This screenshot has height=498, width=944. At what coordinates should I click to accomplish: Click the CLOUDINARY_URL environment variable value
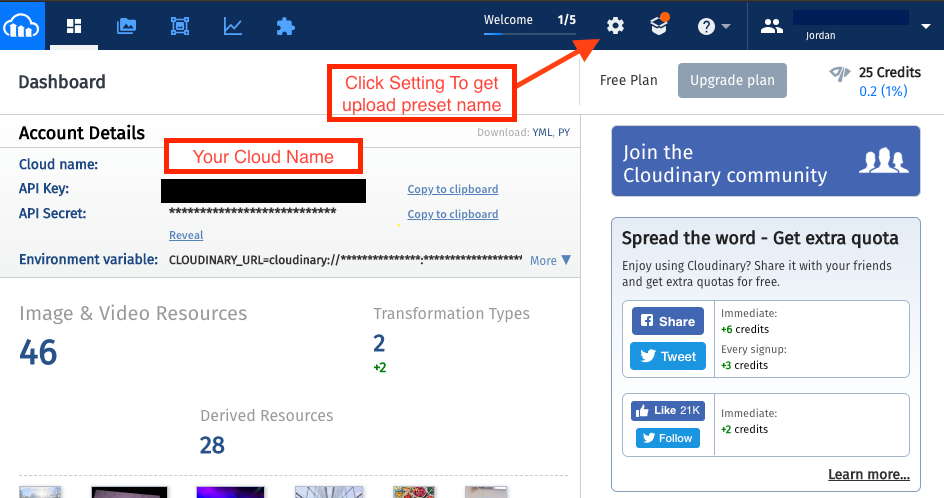346,260
